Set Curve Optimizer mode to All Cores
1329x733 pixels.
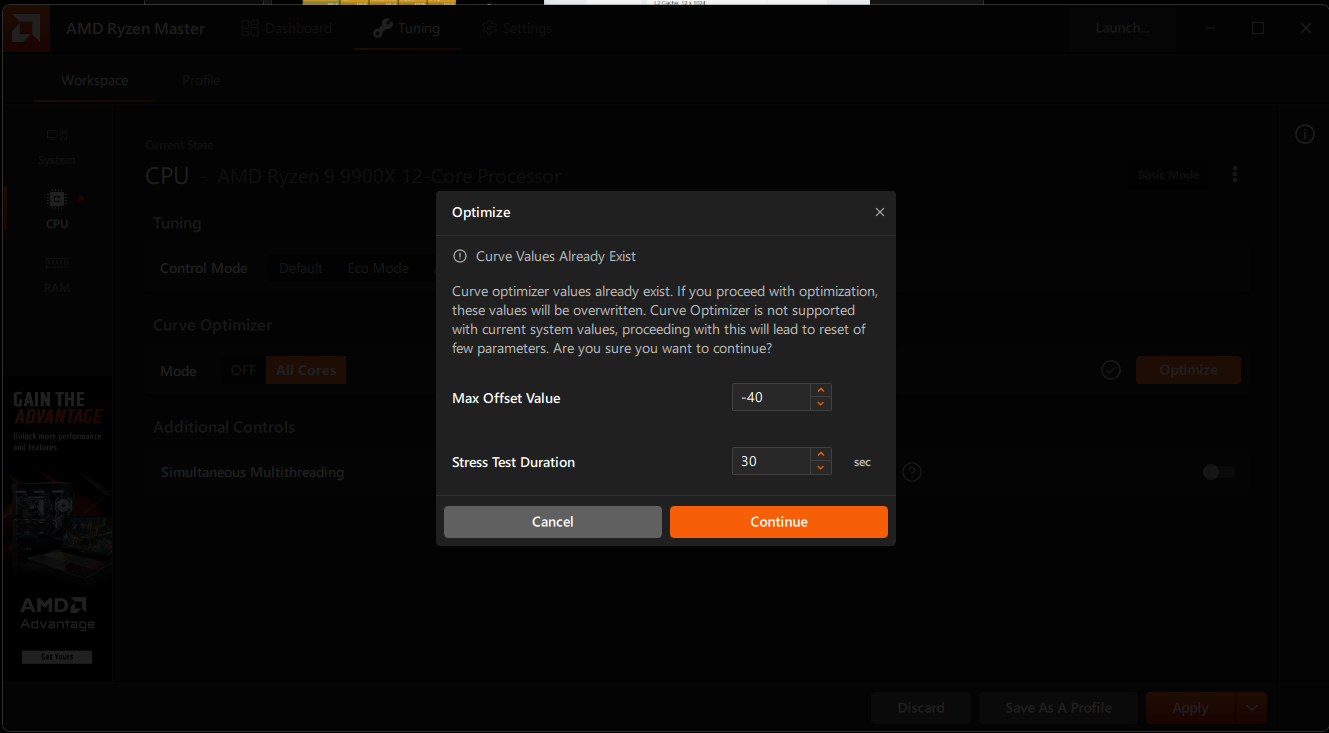306,370
